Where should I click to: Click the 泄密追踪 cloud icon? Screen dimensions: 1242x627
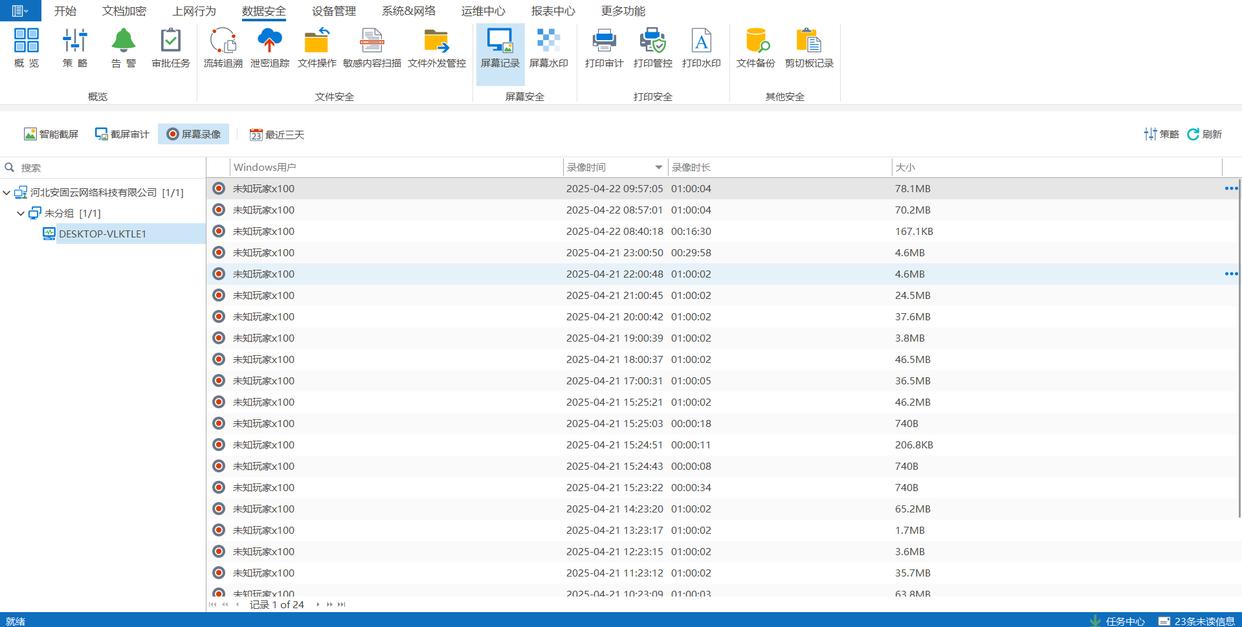pyautogui.click(x=269, y=47)
